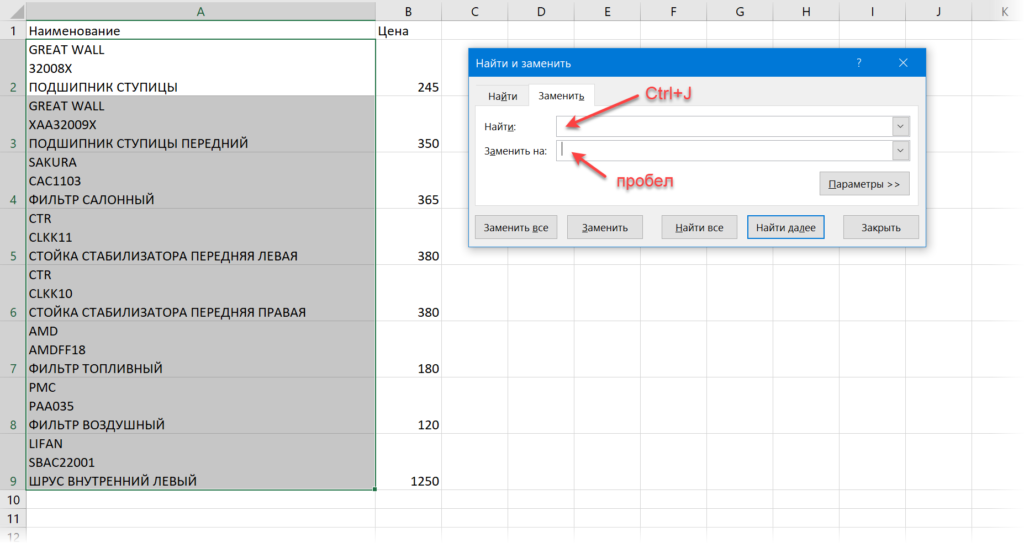
Task: Select cell with СТОЙКА СТАБИЛИЗАТОРА ПЕРЕДНЯЯ ЛЕВАЯ
Action: [200, 237]
